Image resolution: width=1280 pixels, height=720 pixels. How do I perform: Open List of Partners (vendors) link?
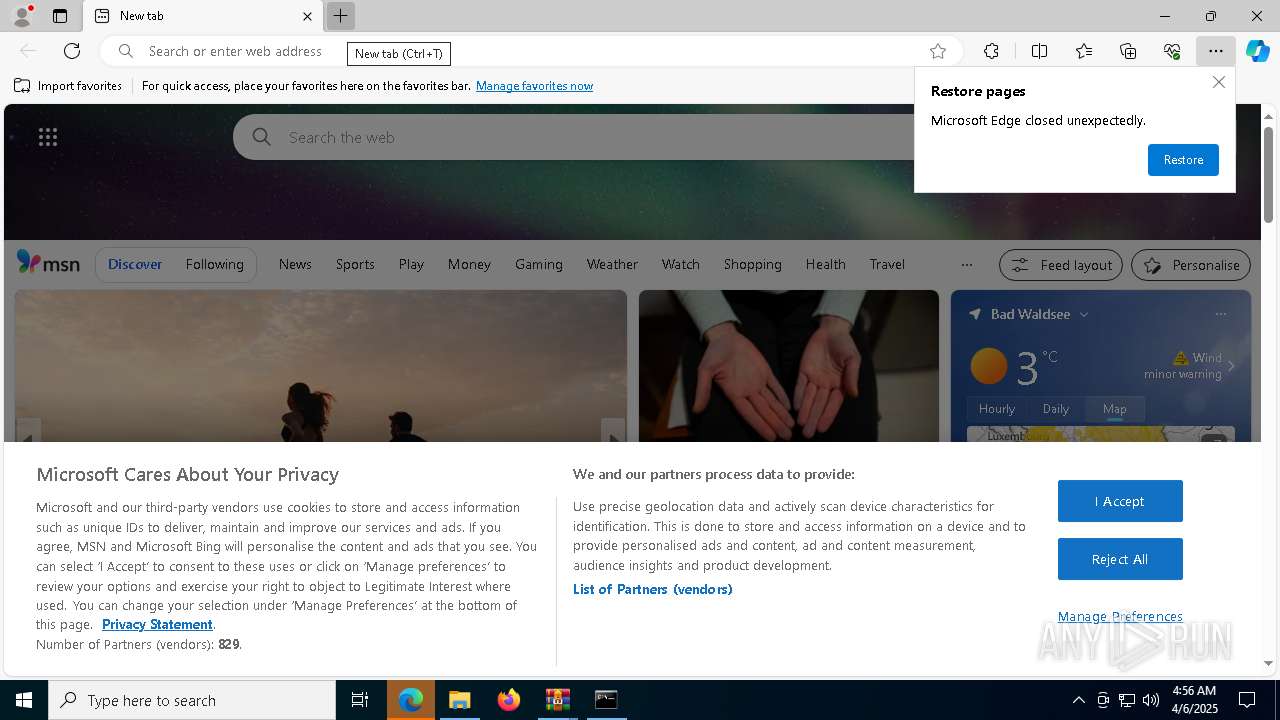click(653, 589)
